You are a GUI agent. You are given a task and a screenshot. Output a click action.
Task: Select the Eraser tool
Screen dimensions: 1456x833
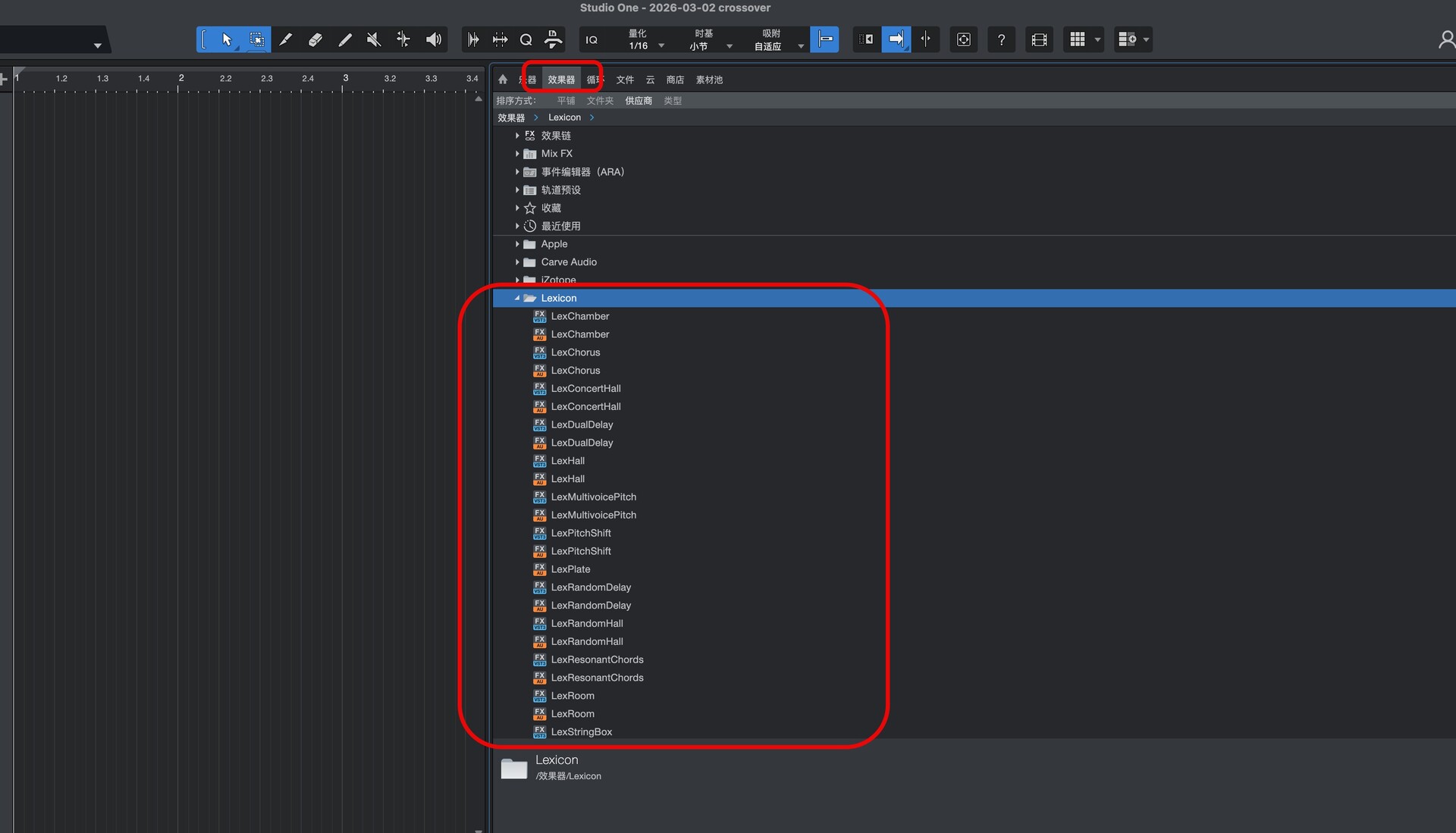[315, 39]
